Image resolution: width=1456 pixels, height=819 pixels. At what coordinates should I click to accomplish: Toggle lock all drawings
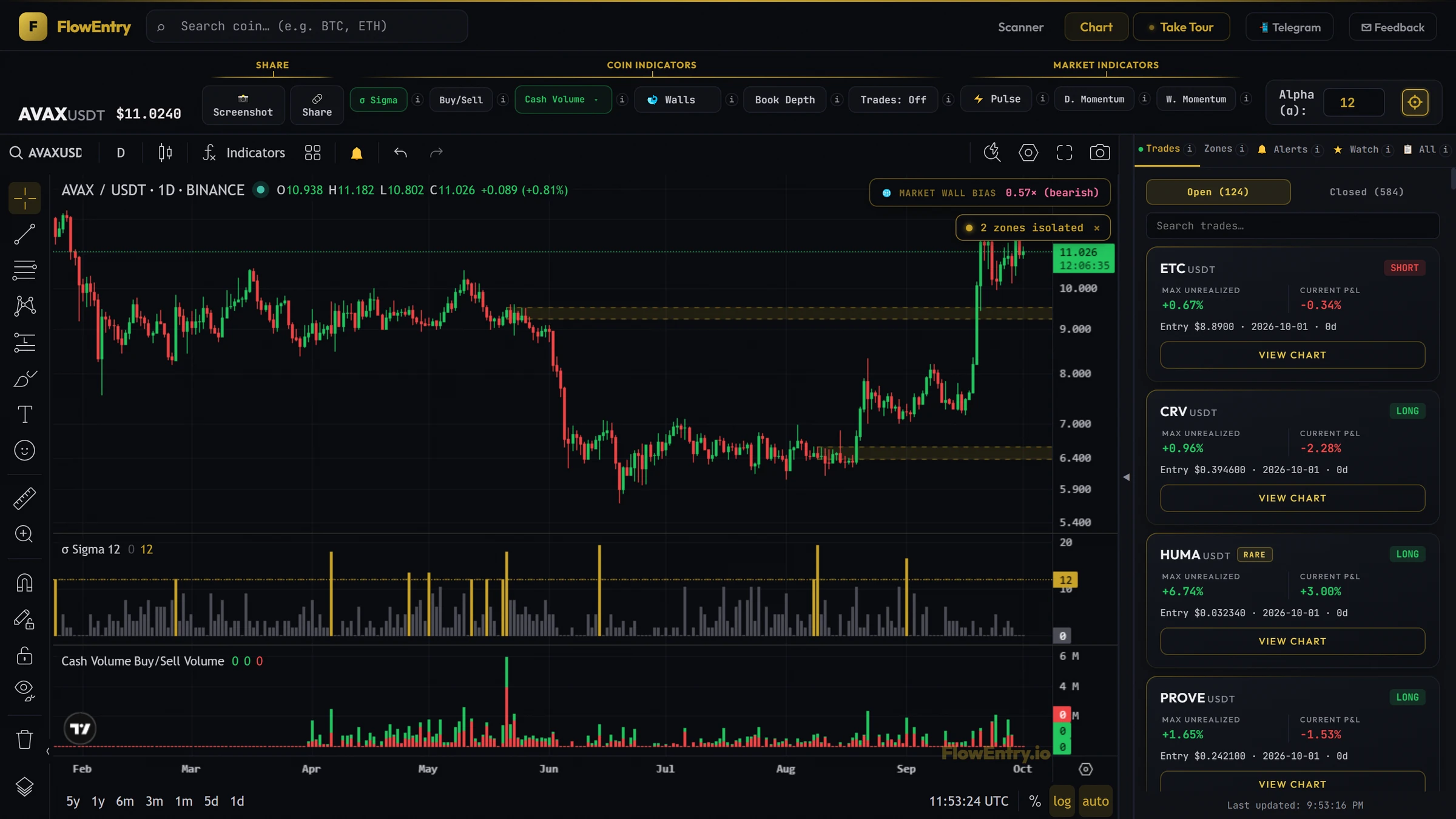click(x=24, y=655)
